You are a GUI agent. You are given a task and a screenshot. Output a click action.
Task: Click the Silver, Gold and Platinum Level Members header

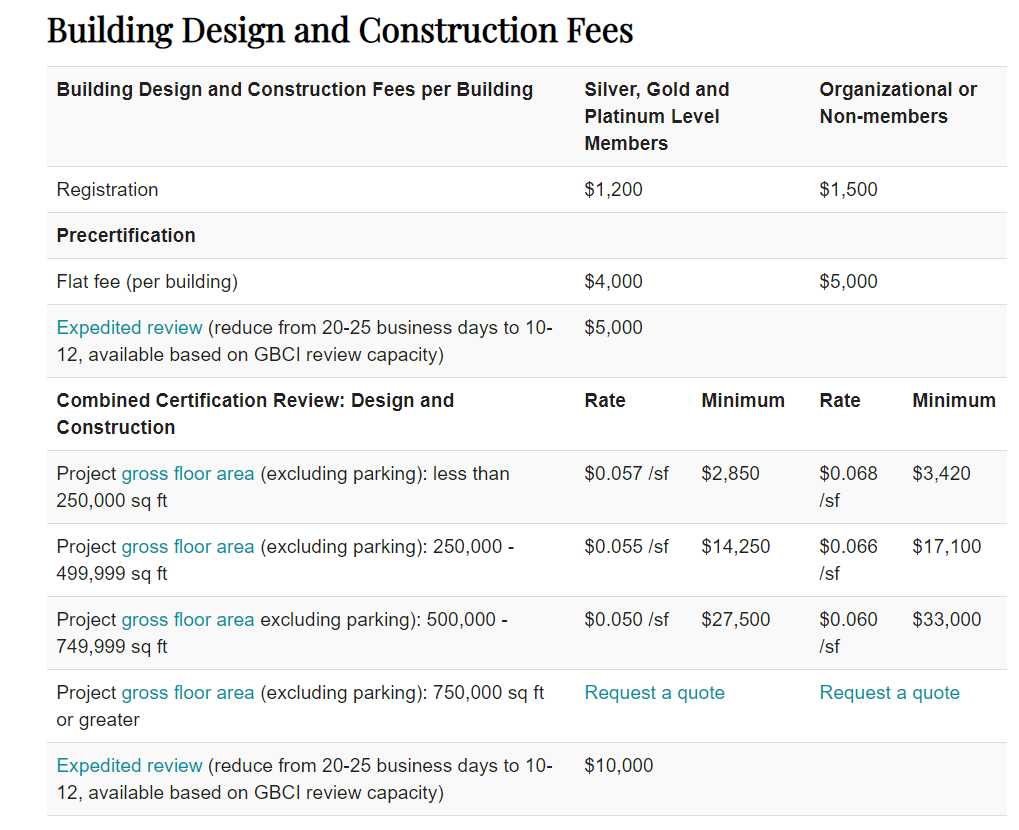(656, 116)
